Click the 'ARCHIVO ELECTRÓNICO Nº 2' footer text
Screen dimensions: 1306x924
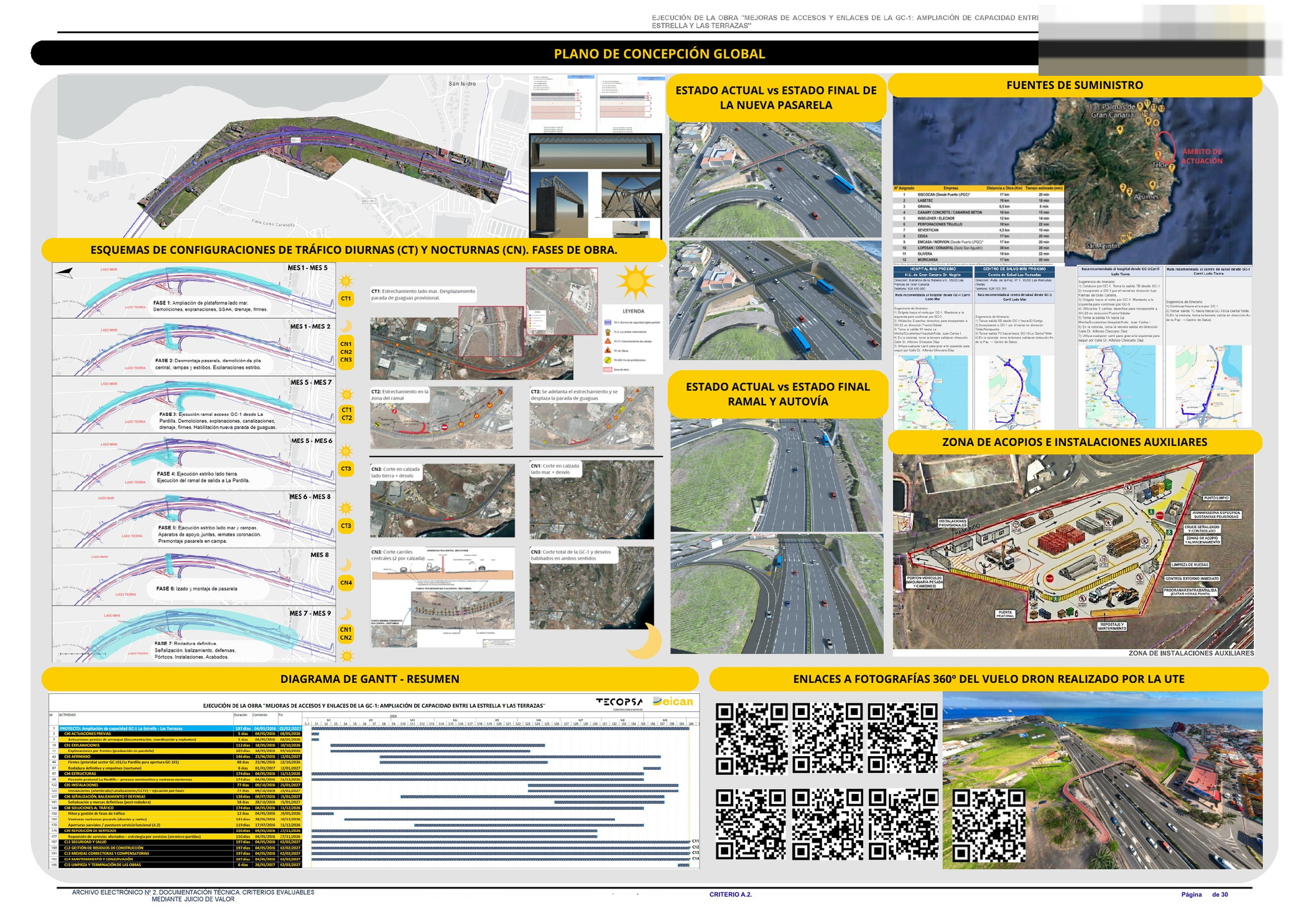point(193,895)
